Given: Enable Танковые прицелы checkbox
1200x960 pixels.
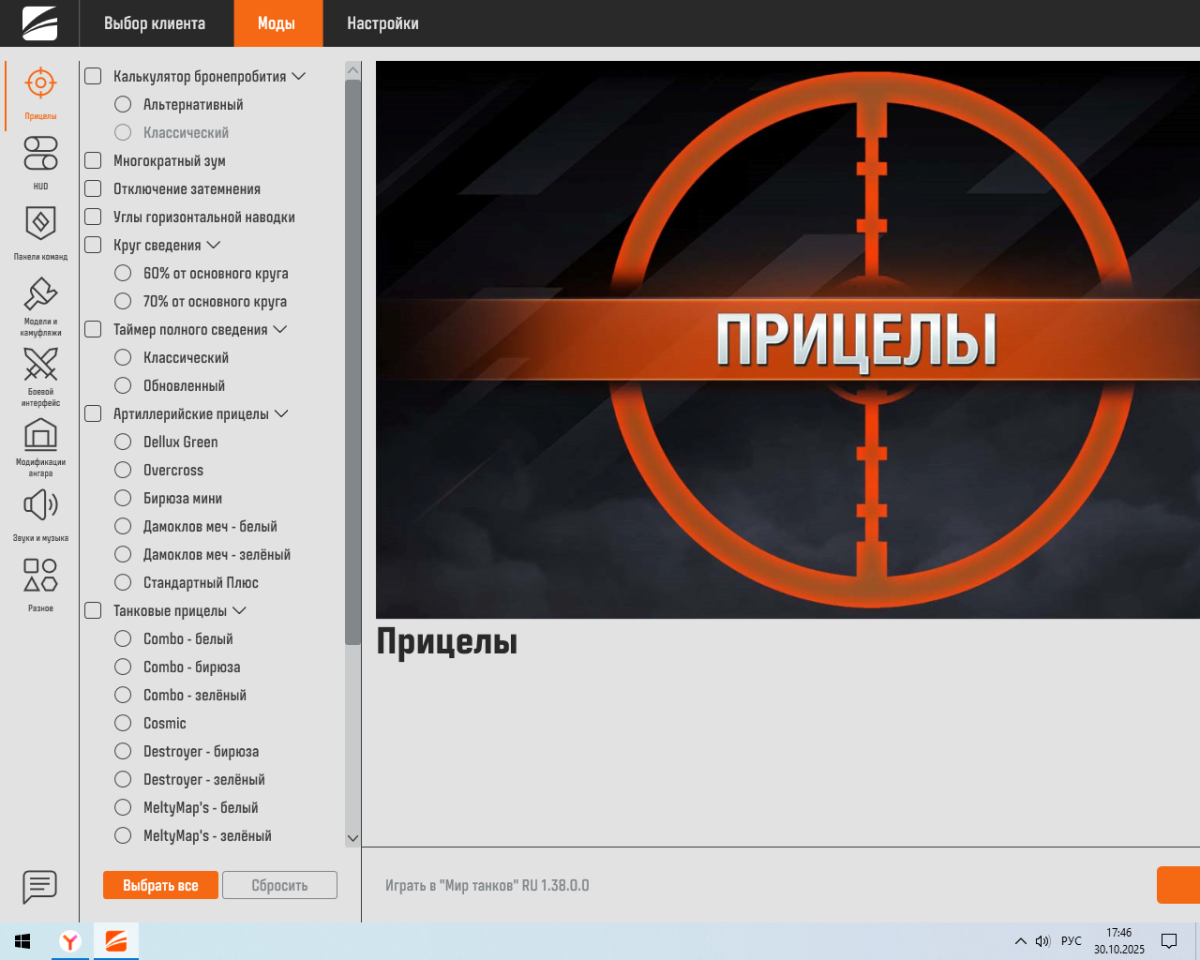Looking at the screenshot, I should click(93, 610).
